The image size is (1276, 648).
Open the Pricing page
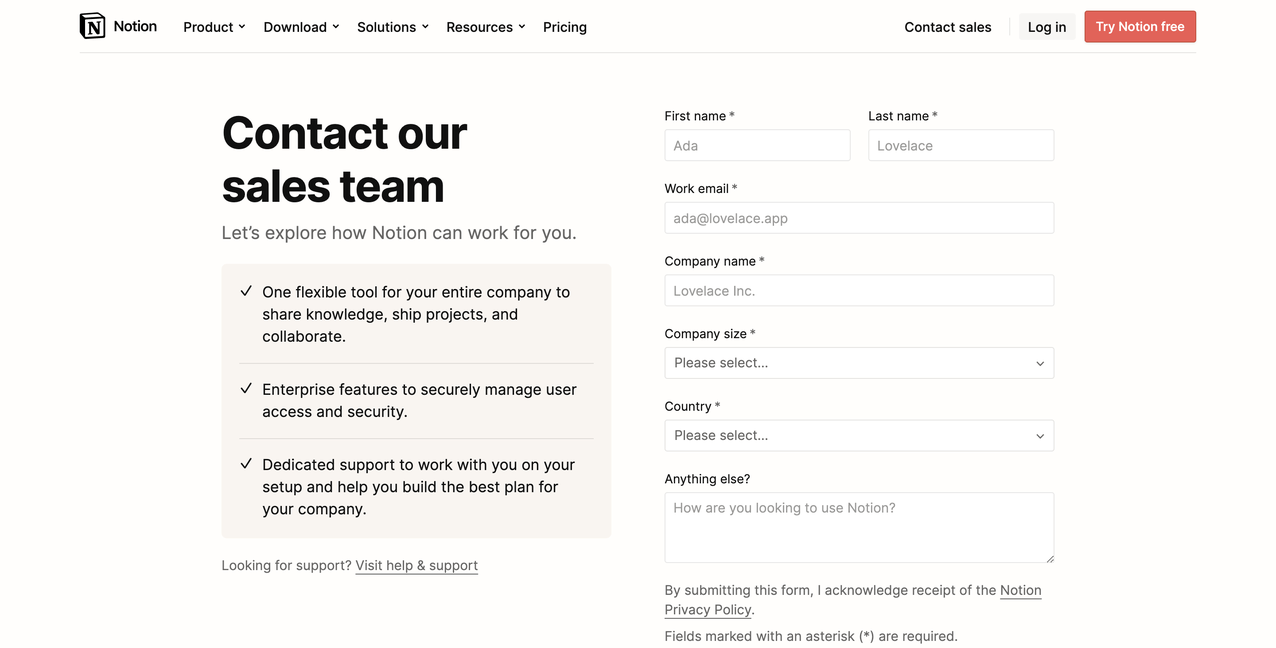click(x=564, y=27)
